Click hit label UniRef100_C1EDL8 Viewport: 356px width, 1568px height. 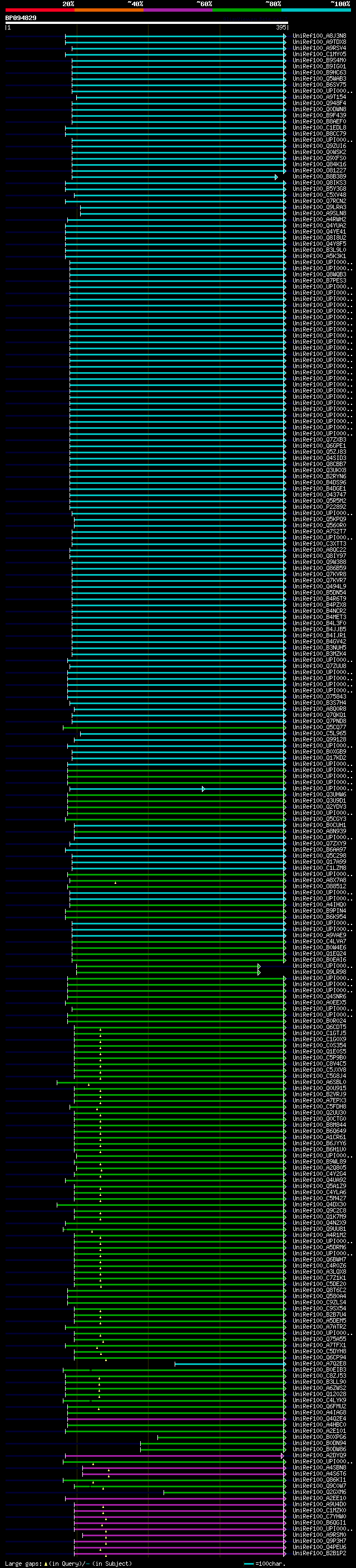tap(319, 128)
